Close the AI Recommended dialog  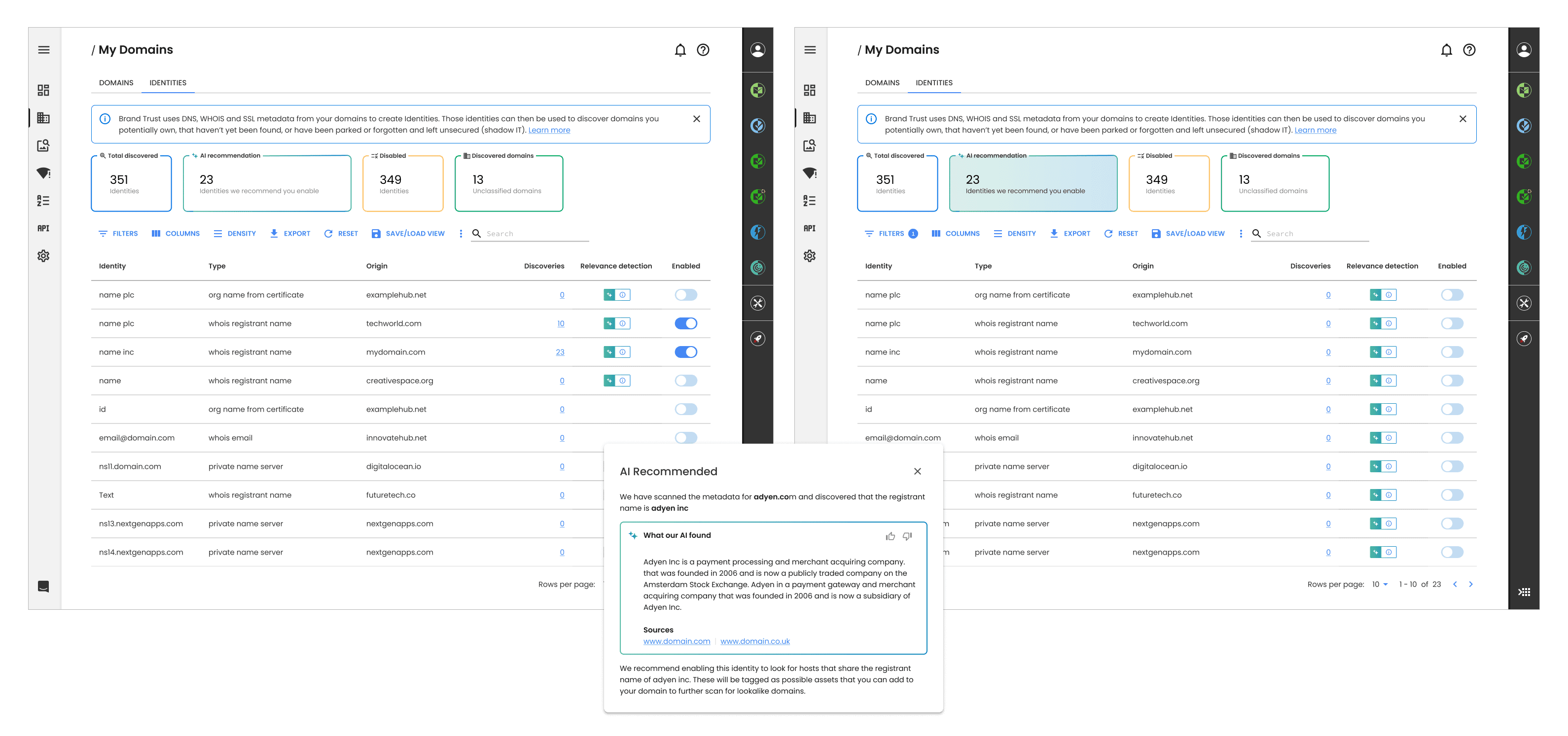[x=917, y=471]
